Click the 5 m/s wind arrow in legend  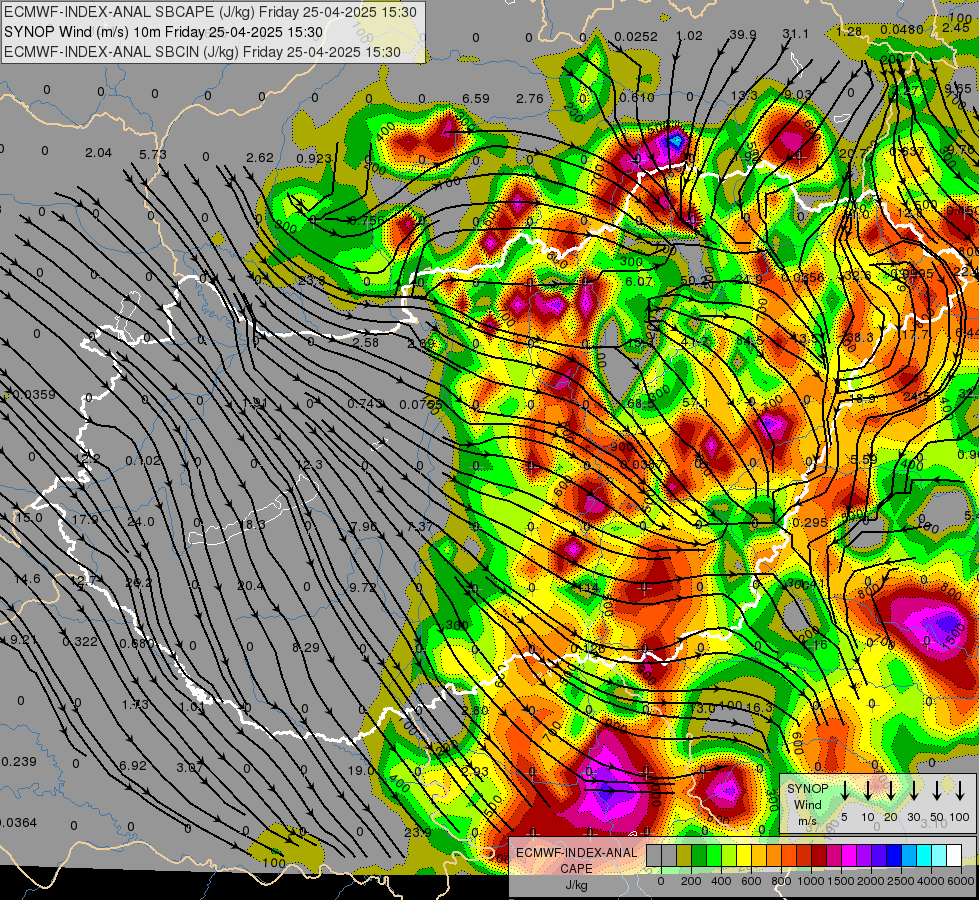click(x=844, y=791)
